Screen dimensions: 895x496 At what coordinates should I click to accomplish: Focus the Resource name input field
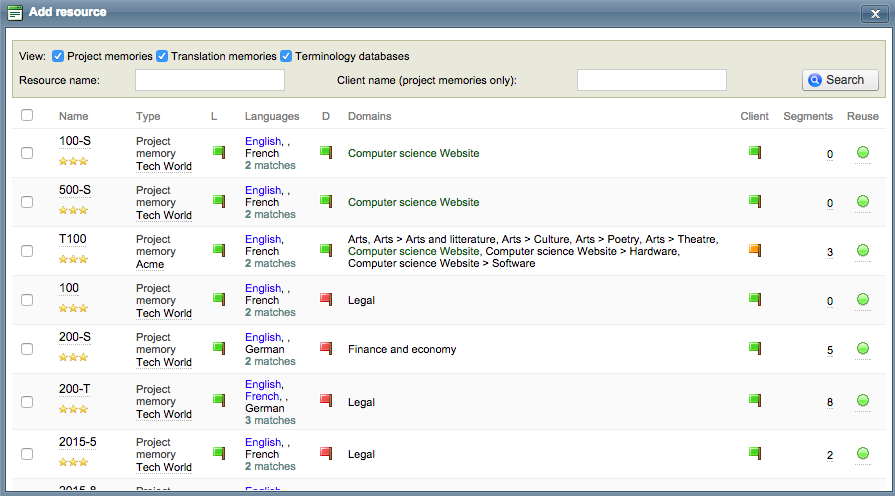[210, 80]
